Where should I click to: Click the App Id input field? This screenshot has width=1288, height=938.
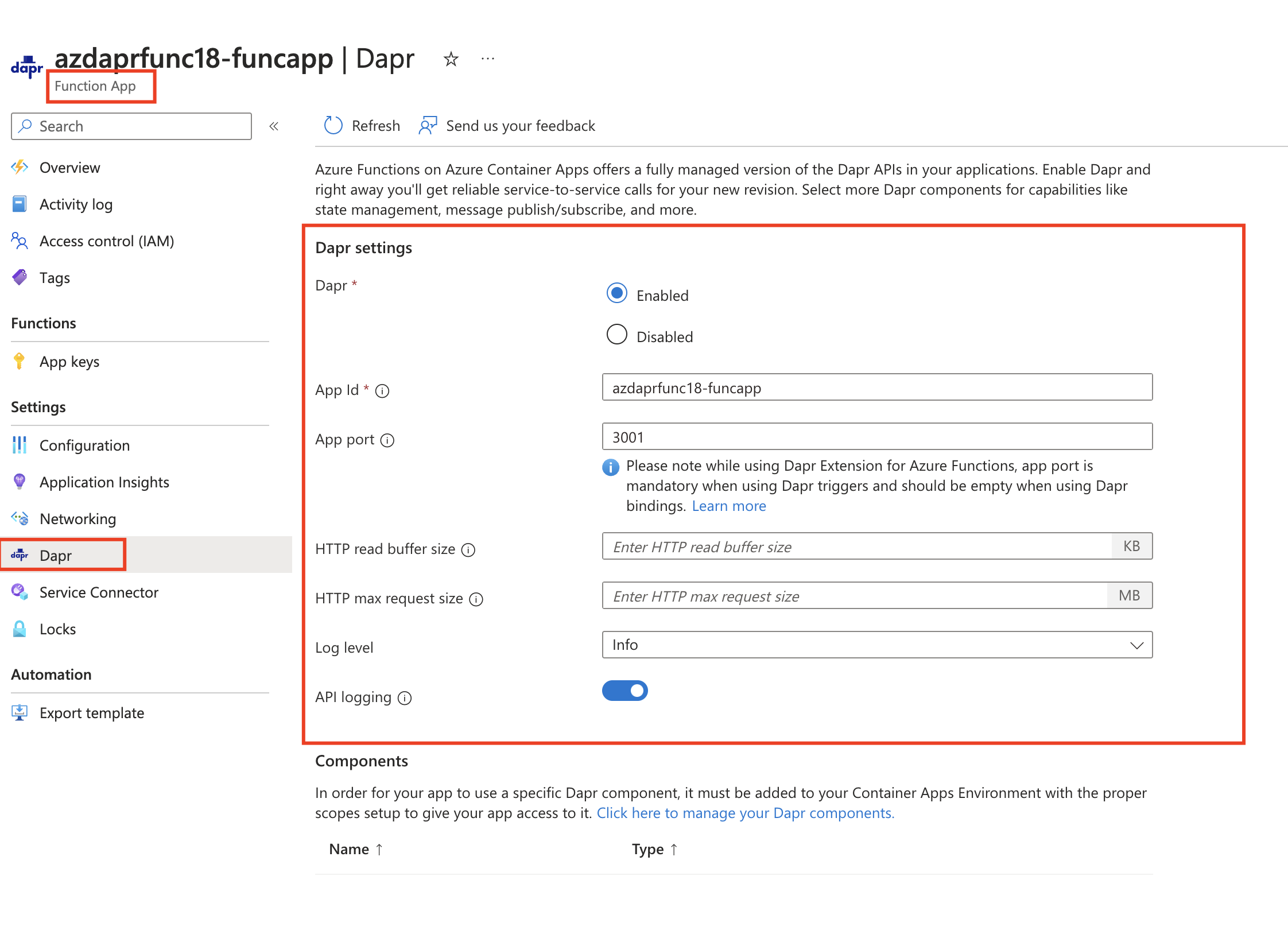pyautogui.click(x=878, y=388)
